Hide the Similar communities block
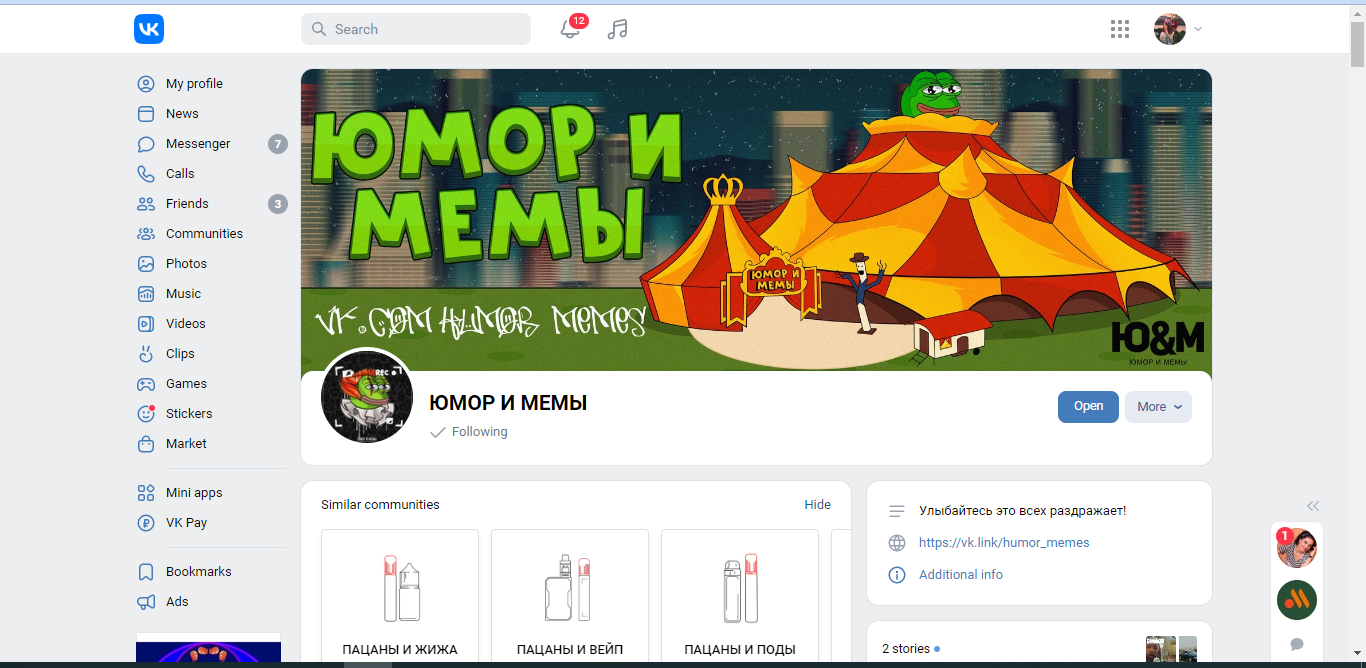This screenshot has width=1366, height=668. point(817,505)
